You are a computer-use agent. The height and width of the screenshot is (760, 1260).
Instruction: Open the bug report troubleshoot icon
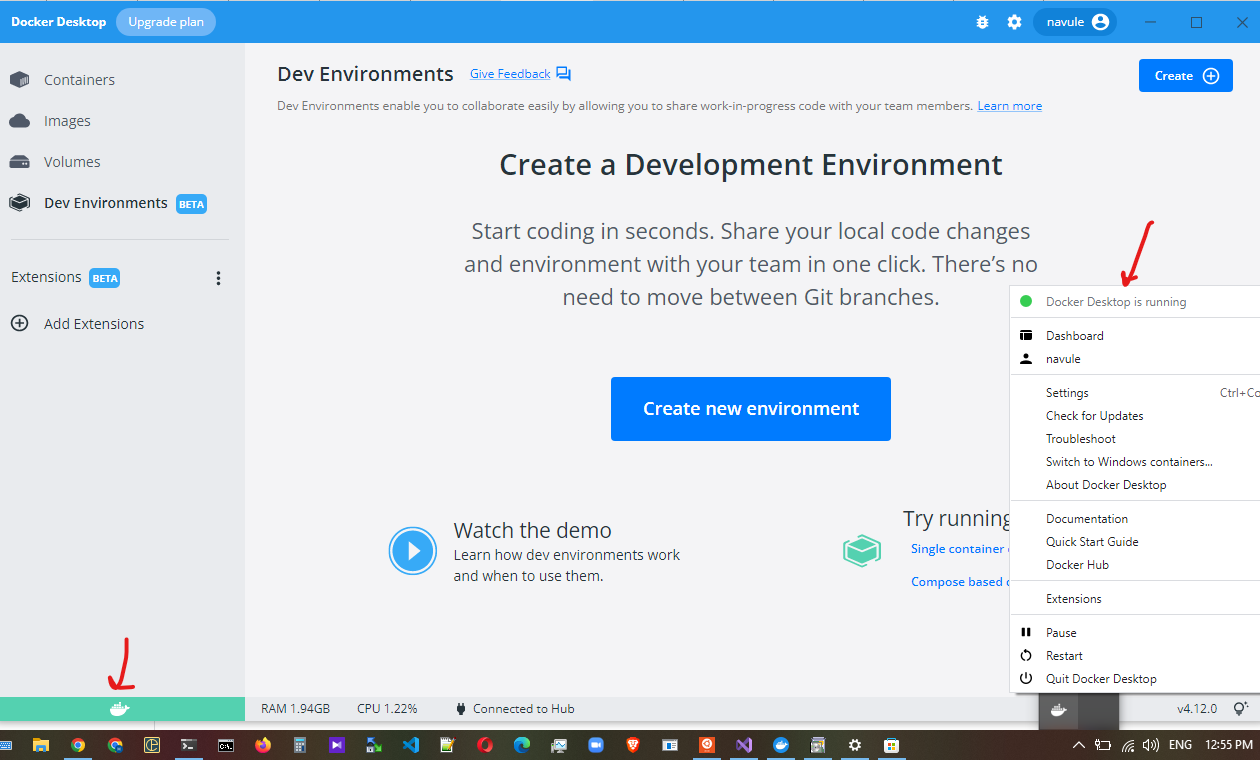coord(982,22)
